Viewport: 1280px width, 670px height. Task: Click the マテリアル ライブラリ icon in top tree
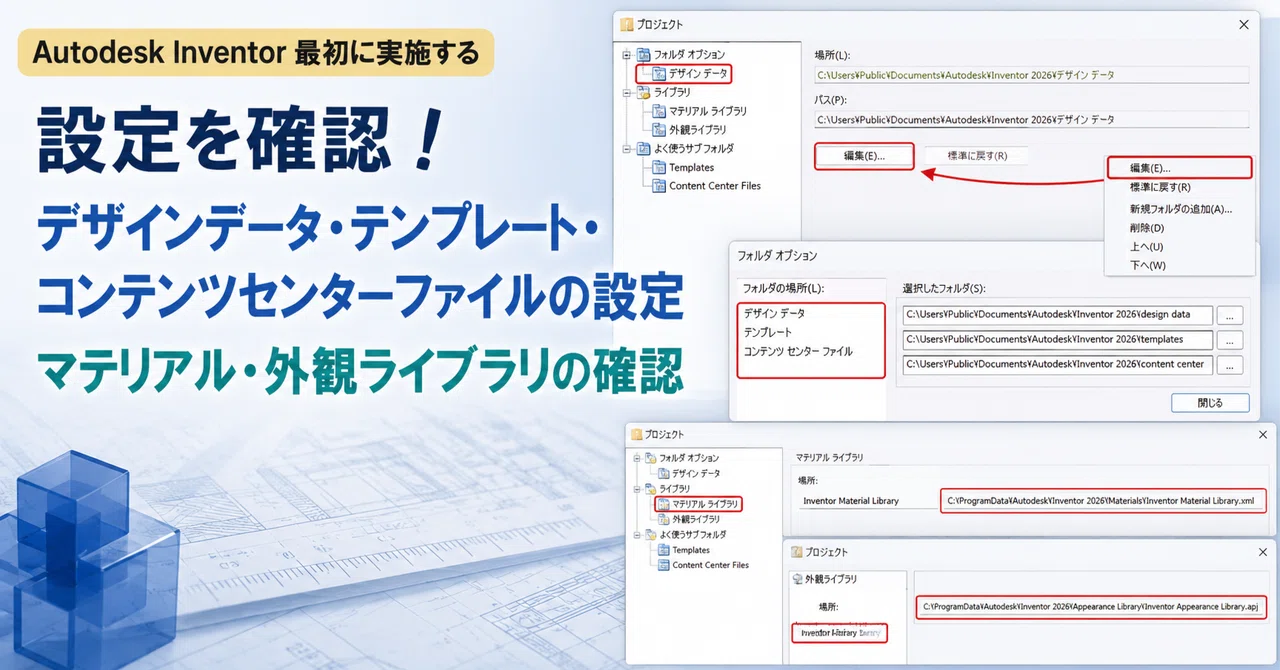coord(660,111)
